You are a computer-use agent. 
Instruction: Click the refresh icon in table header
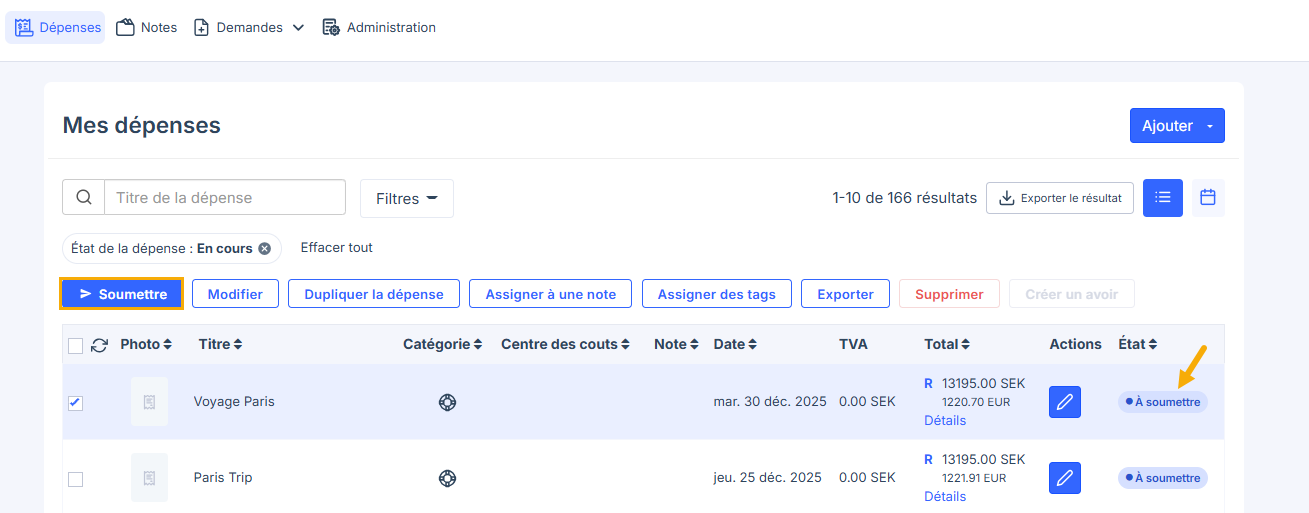tap(99, 345)
